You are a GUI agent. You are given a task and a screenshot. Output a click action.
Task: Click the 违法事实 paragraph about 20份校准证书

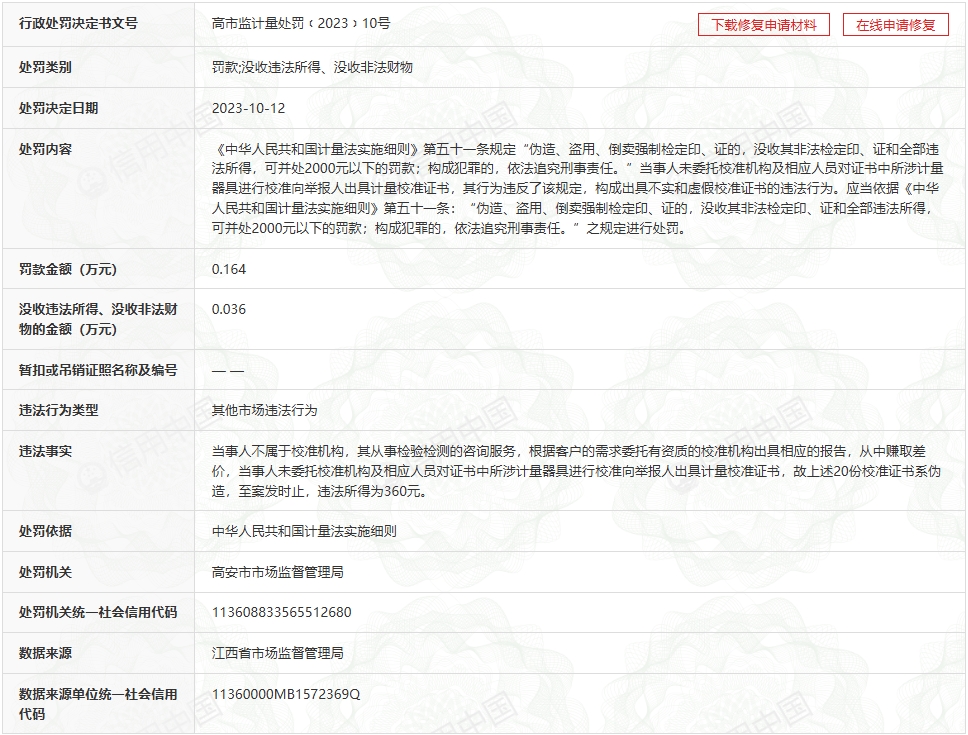tap(578, 471)
